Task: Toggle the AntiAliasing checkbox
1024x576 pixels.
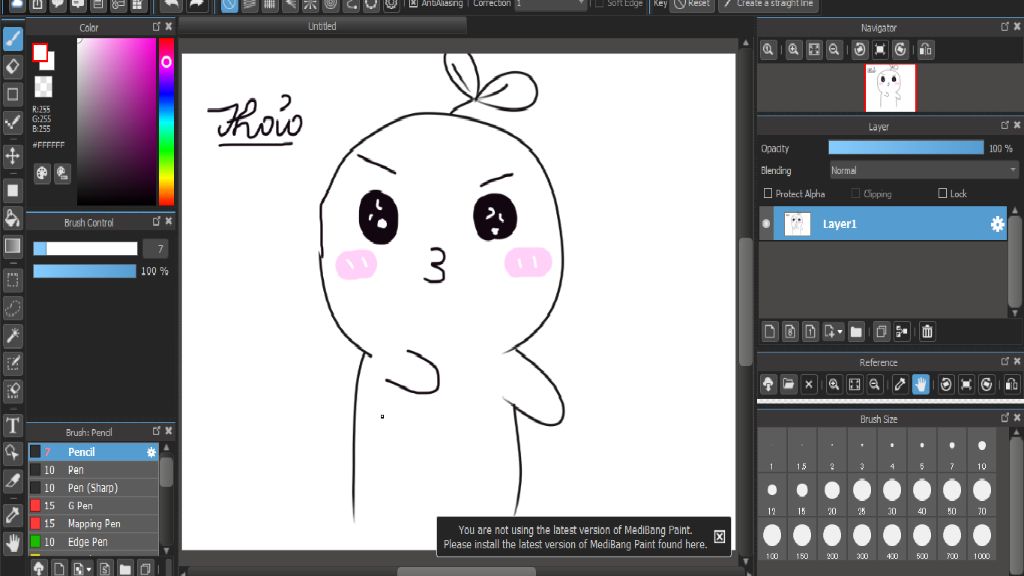Action: coord(413,4)
